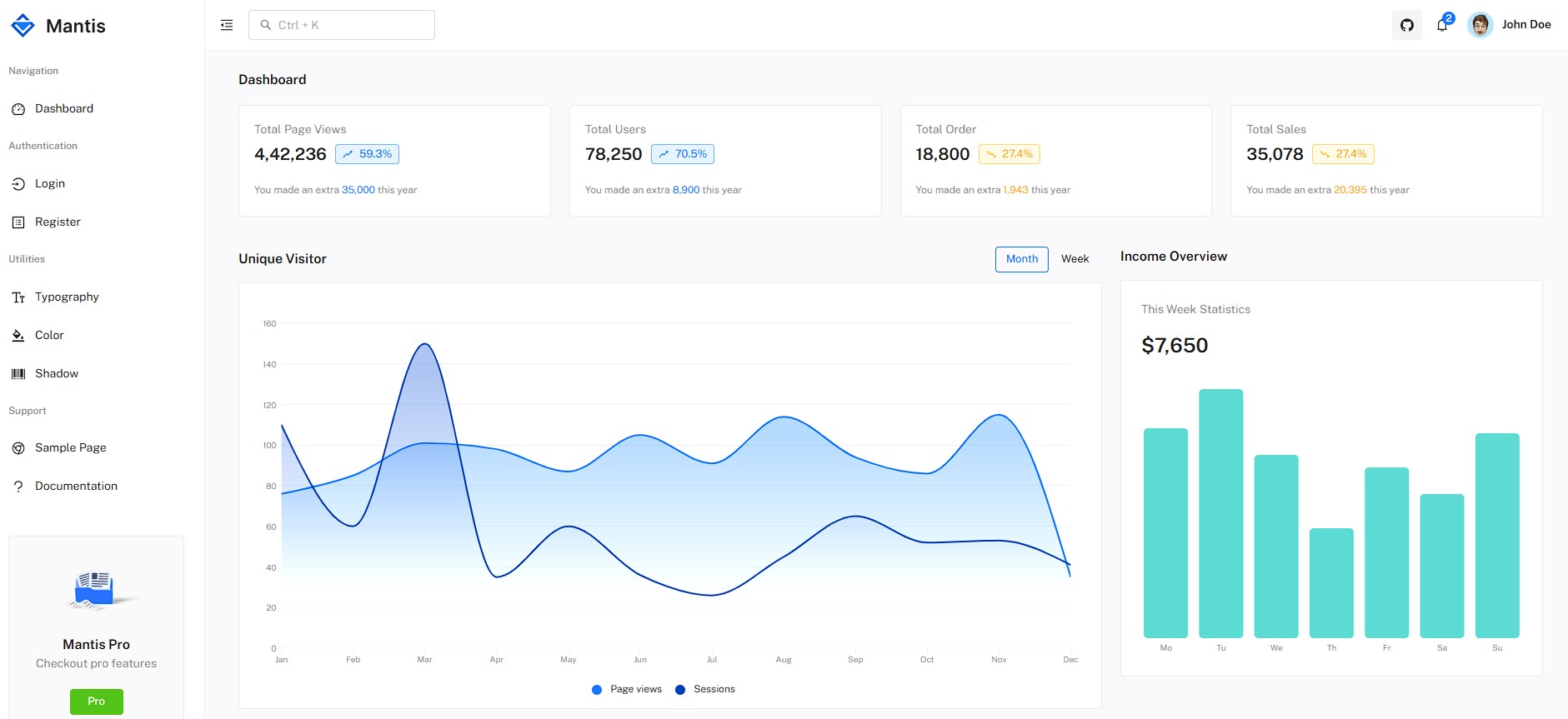The image size is (1568, 719).
Task: Open the John Doe profile menu
Action: click(x=1510, y=25)
